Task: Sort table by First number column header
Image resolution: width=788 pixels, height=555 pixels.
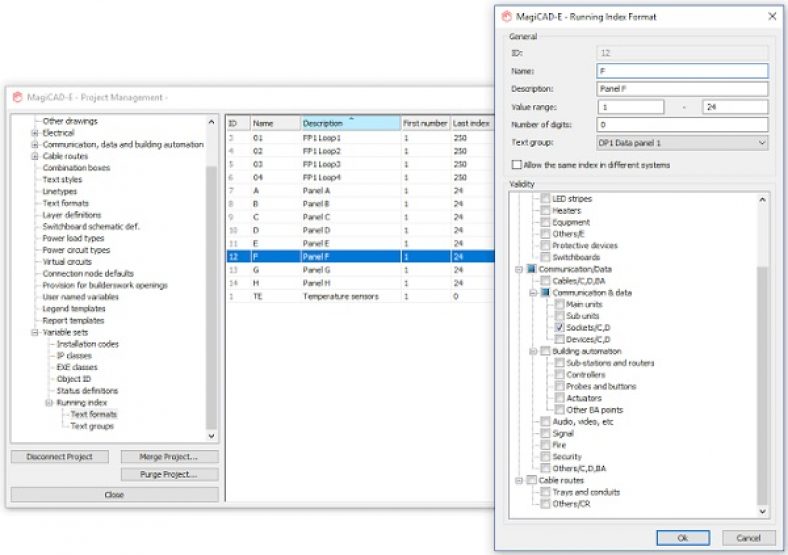Action: (425, 123)
